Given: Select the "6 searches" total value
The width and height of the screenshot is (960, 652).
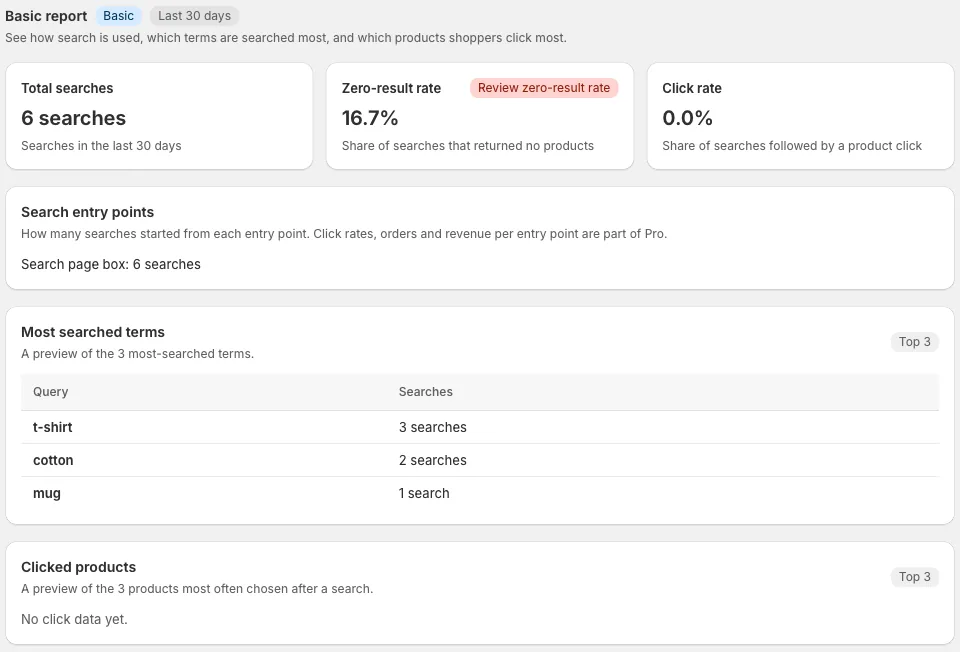Looking at the screenshot, I should point(73,118).
